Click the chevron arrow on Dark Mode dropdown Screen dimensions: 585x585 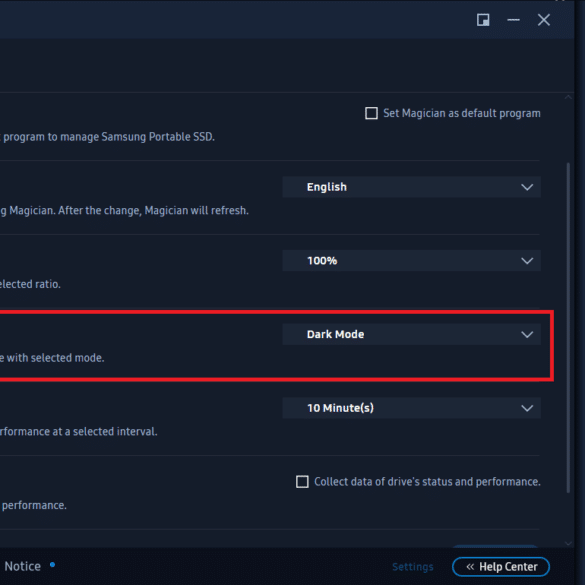tap(527, 334)
